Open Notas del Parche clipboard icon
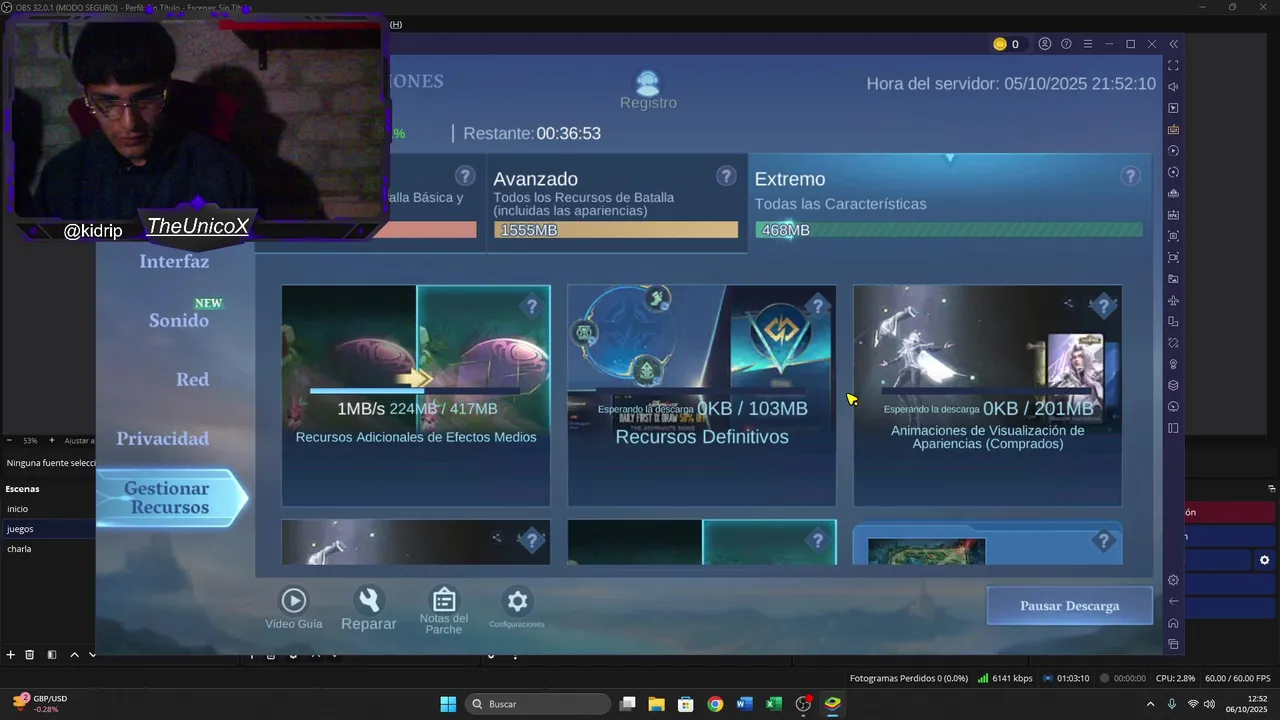The height and width of the screenshot is (720, 1280). click(444, 599)
